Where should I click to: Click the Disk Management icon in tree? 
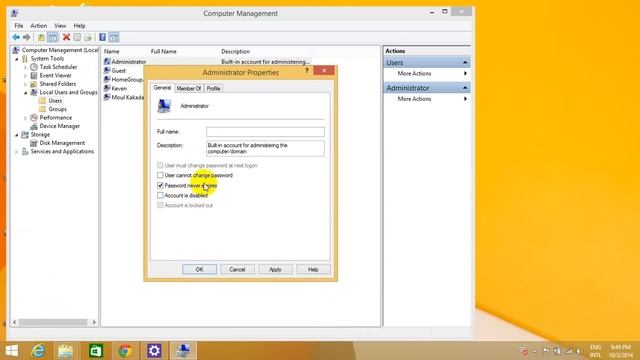34,143
